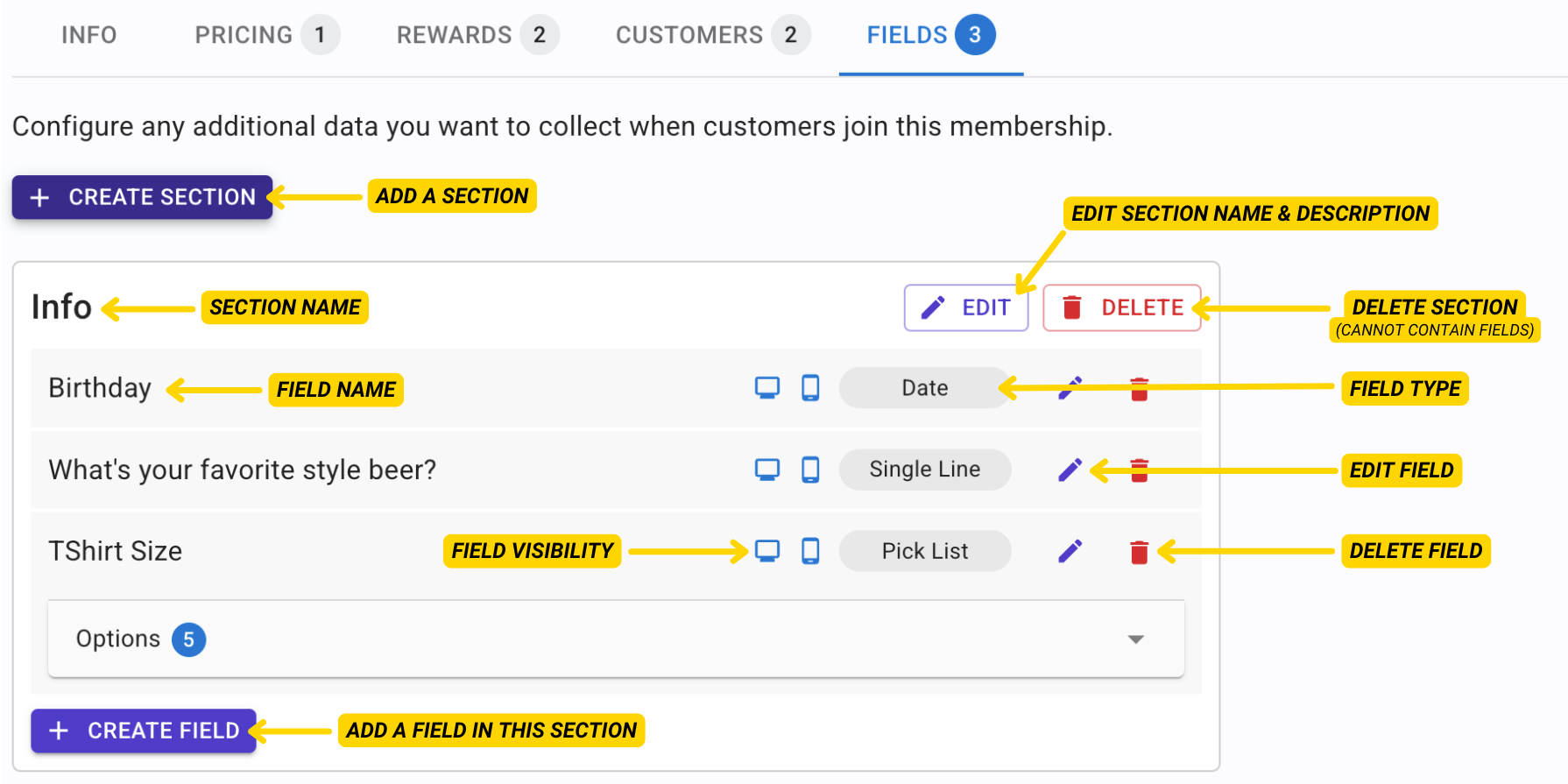
Task: Click the pencil icon on TShirt Size row
Action: point(1070,551)
